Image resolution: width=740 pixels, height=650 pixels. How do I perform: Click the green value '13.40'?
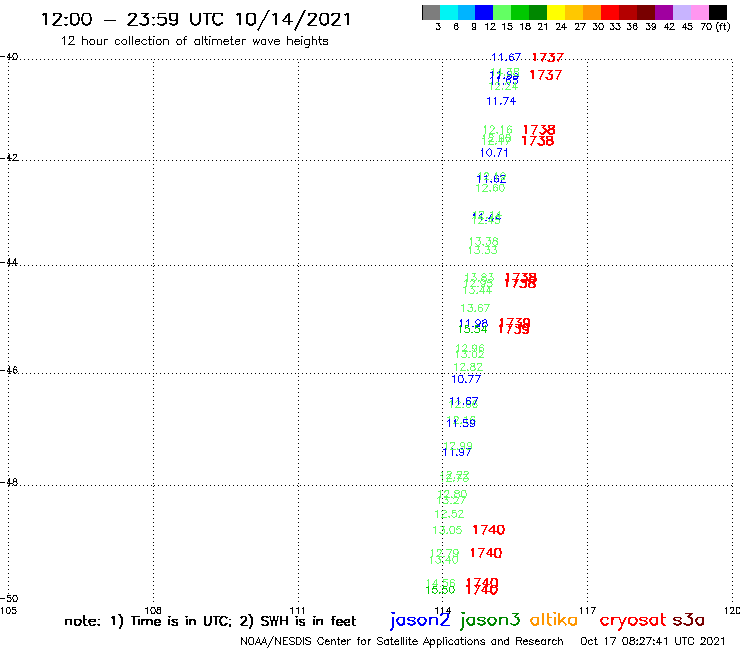[x=444, y=560]
